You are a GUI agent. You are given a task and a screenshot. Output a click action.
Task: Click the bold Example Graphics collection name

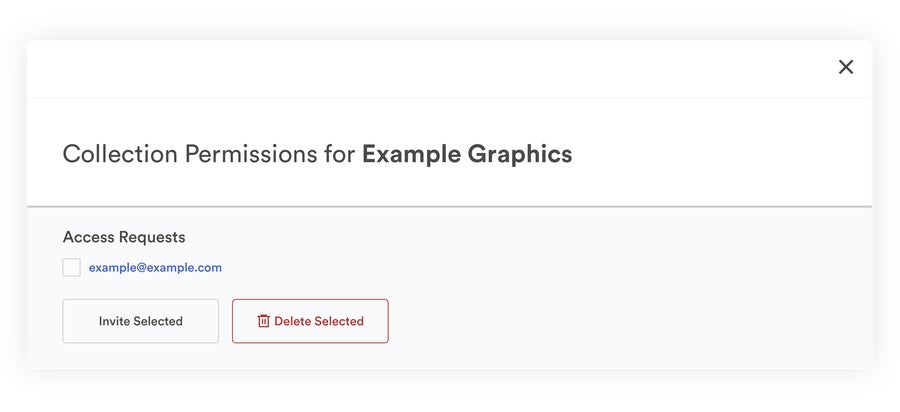(x=467, y=154)
